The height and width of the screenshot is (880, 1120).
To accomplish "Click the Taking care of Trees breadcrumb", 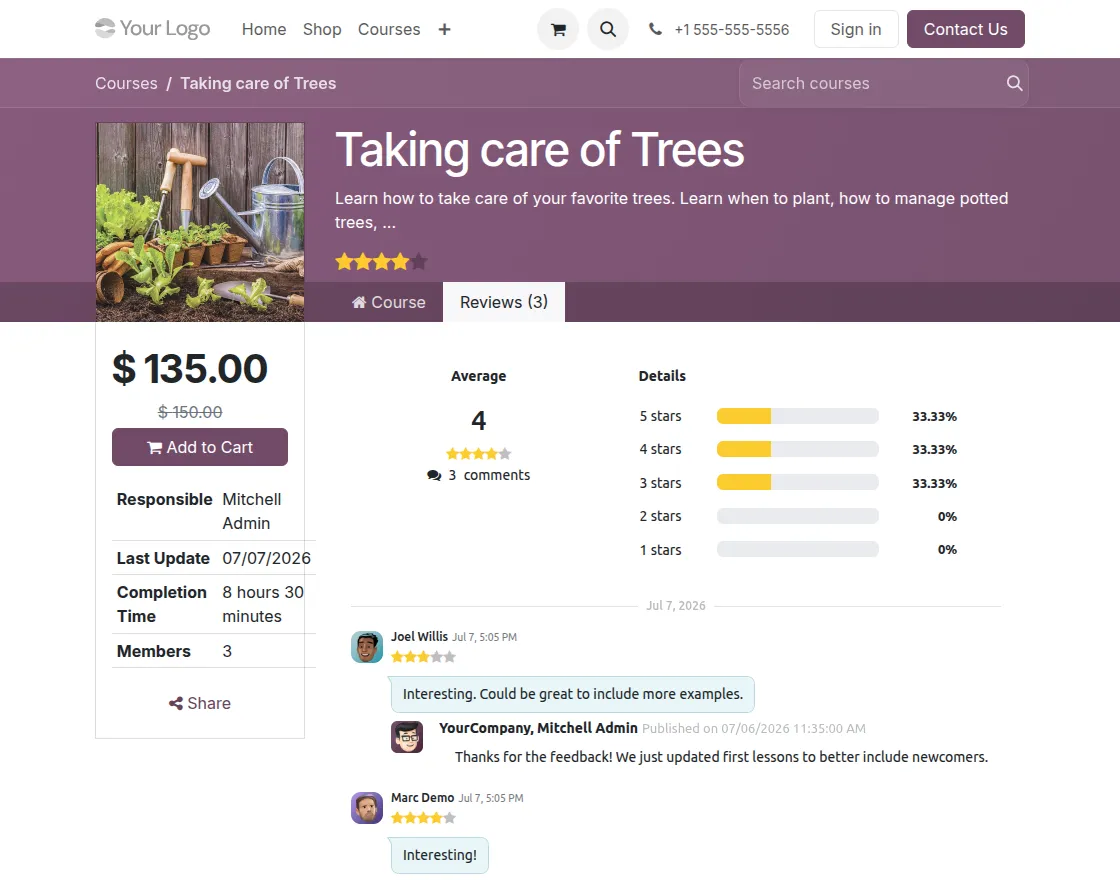I will point(258,83).
